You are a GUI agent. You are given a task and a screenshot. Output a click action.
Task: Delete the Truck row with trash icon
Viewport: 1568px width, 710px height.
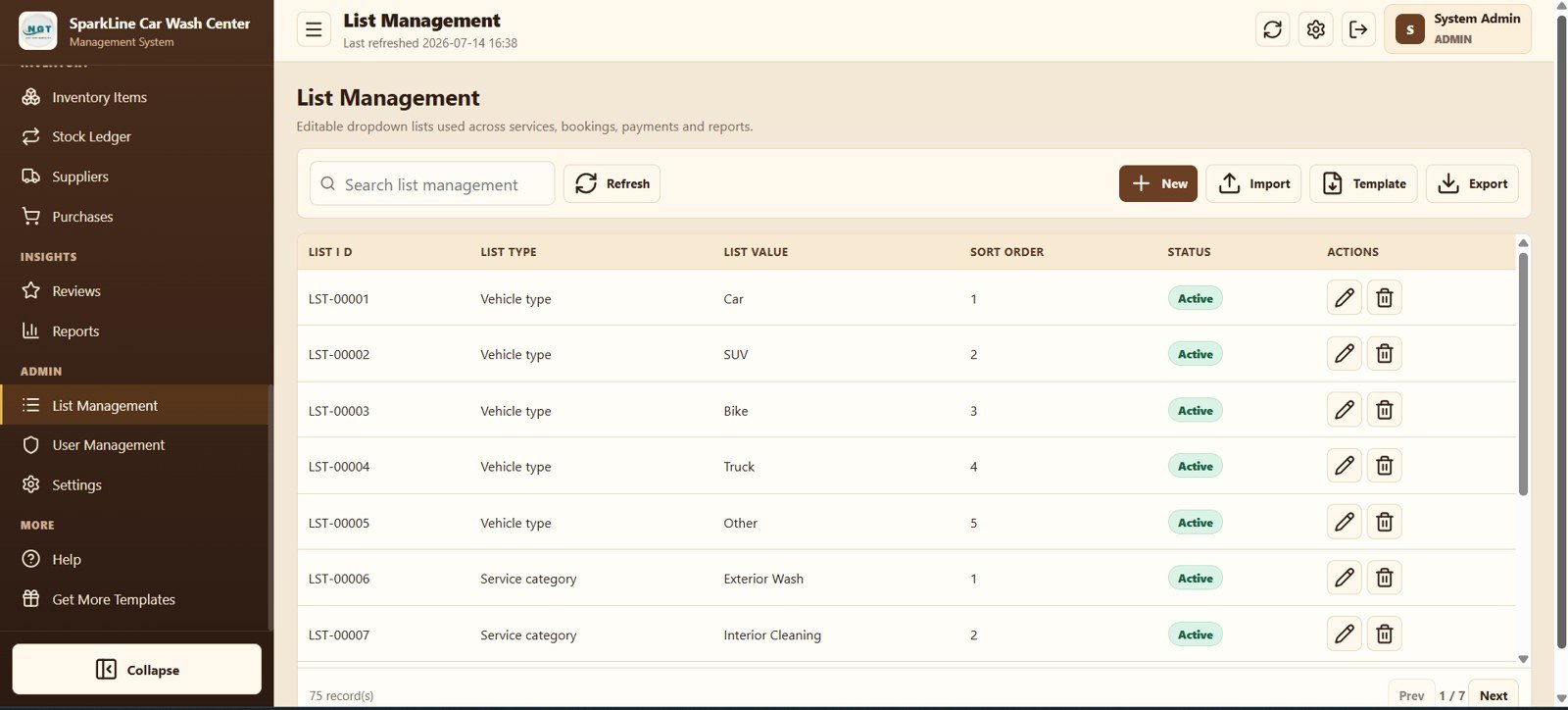(1384, 465)
